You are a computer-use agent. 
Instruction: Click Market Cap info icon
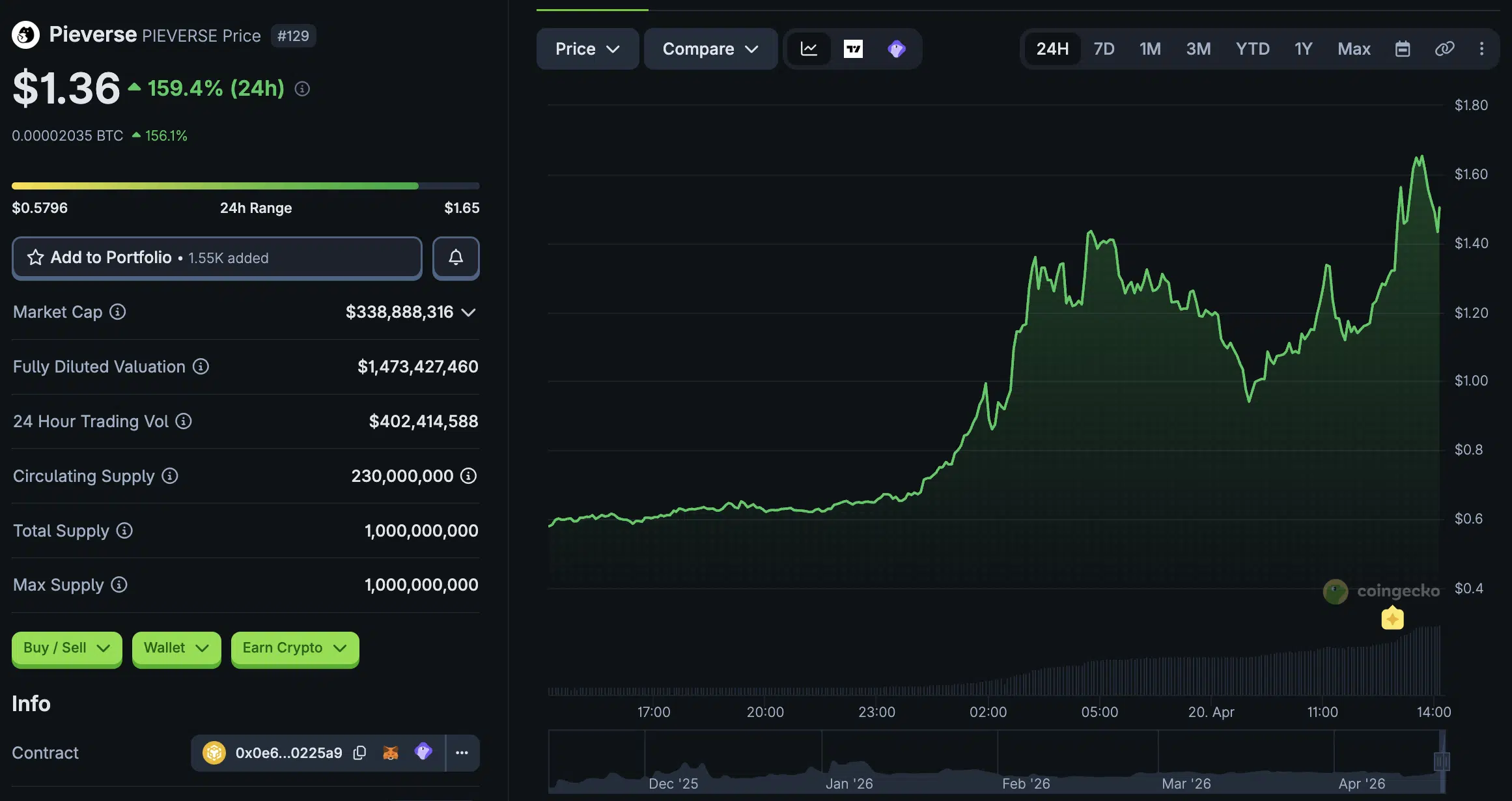coord(117,312)
